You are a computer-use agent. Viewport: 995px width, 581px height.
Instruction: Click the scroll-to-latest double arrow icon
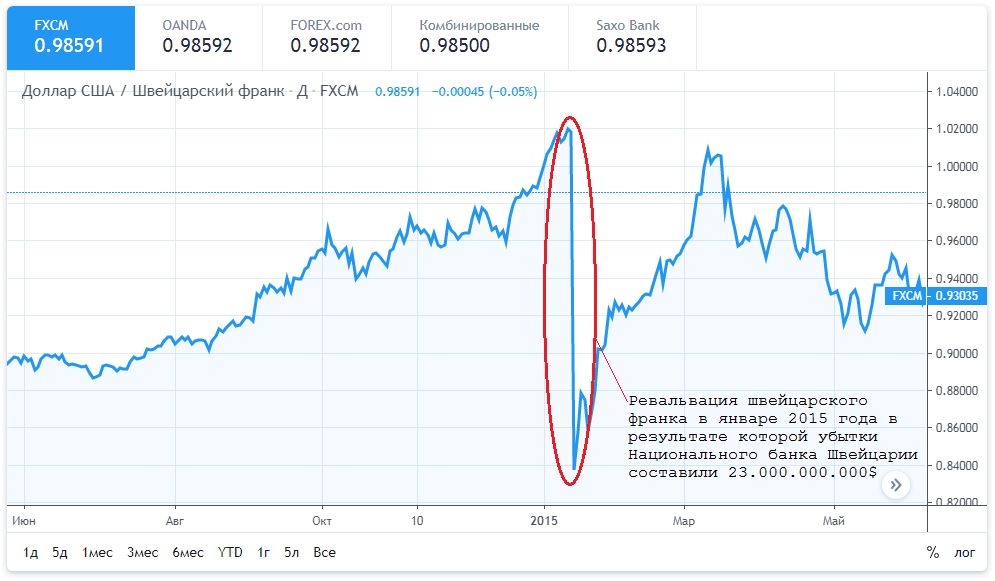click(x=896, y=485)
